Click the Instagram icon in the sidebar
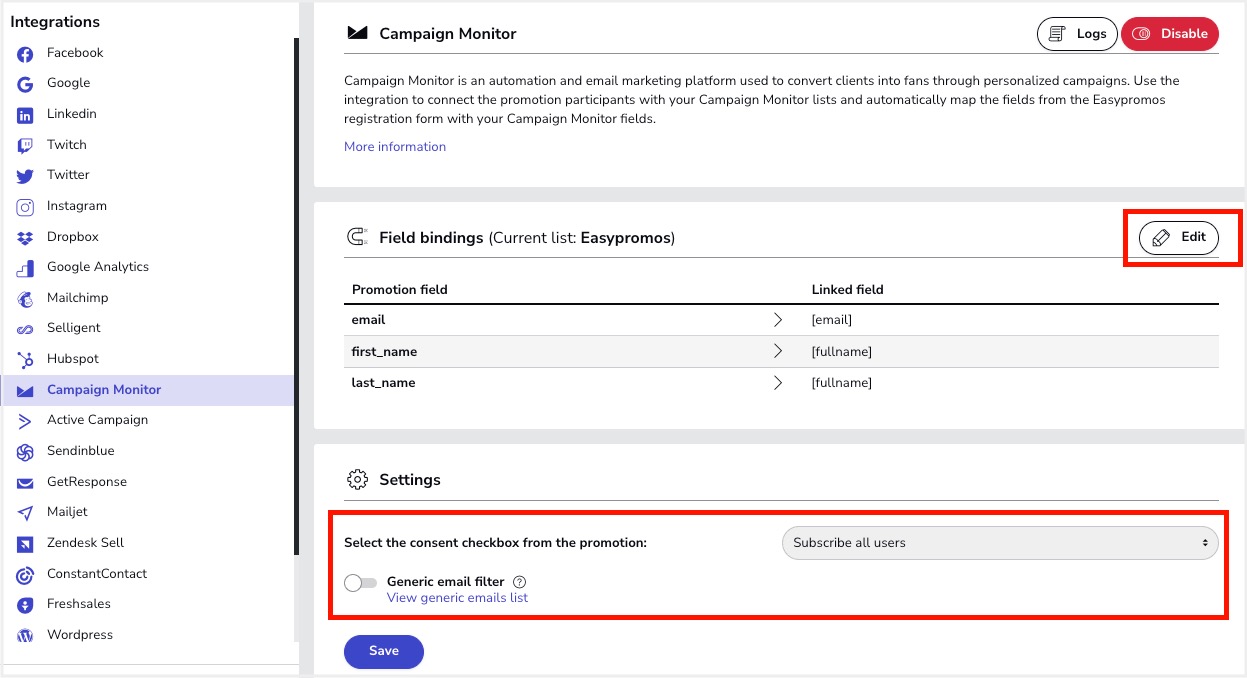 [26, 206]
